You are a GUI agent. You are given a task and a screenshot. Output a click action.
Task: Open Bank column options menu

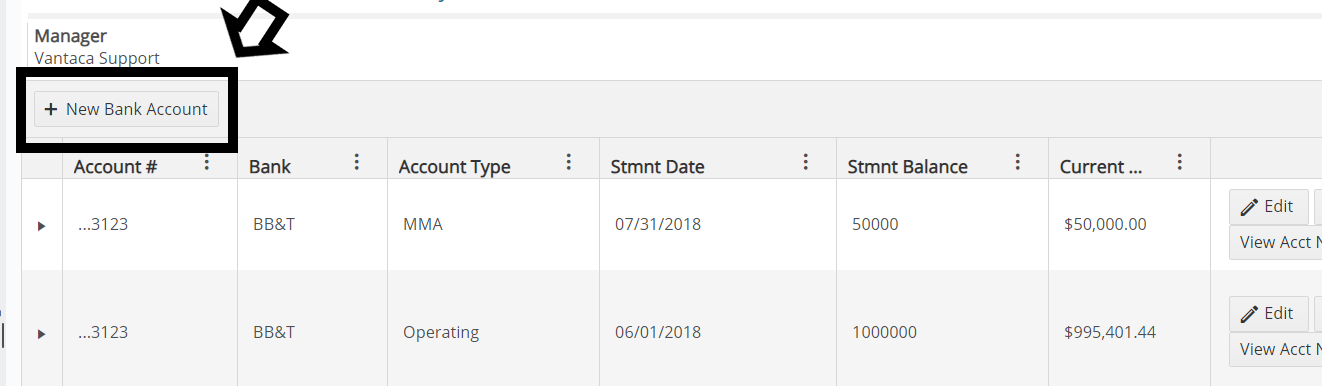[357, 162]
